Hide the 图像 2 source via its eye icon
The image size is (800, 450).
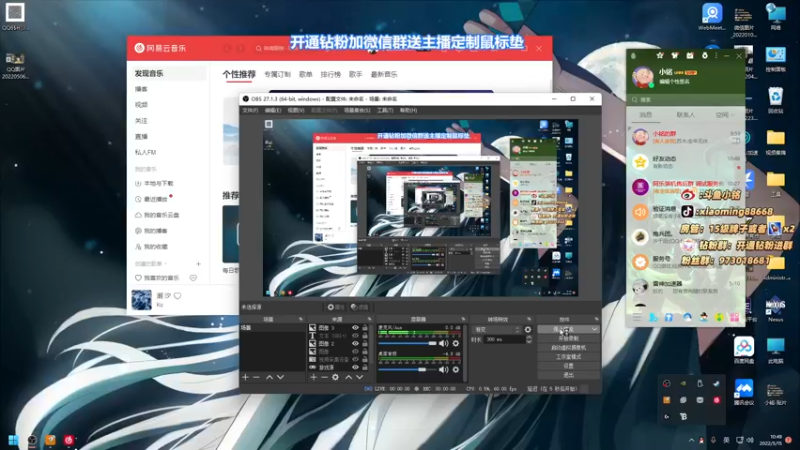pos(355,344)
